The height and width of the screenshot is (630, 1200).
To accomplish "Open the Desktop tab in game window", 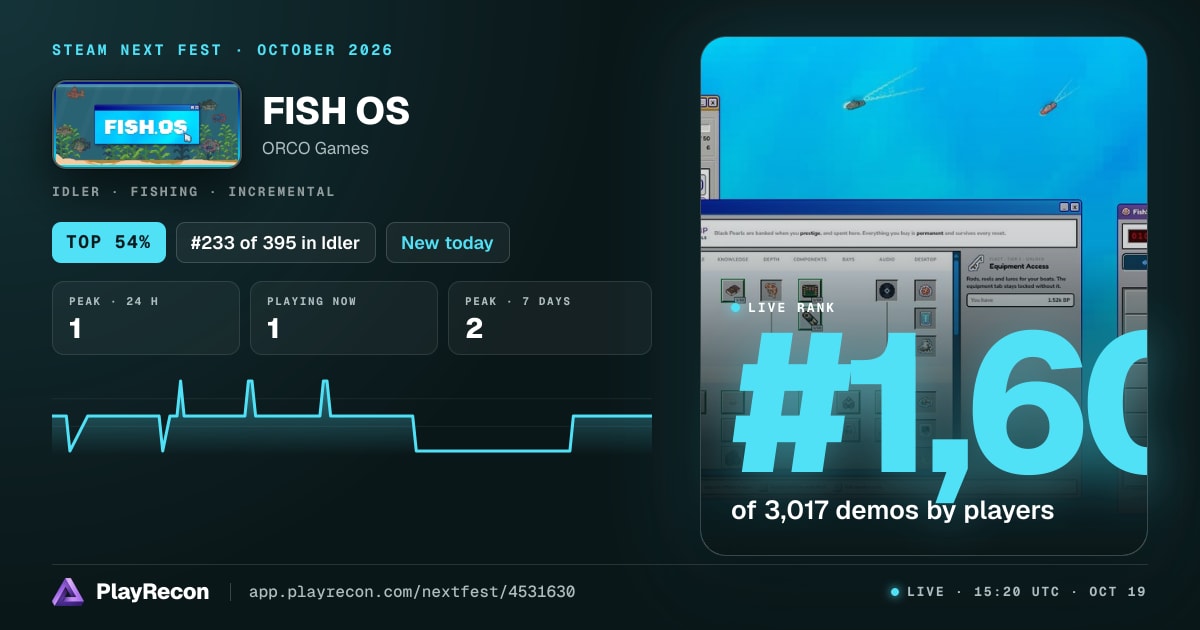I will click(x=925, y=259).
